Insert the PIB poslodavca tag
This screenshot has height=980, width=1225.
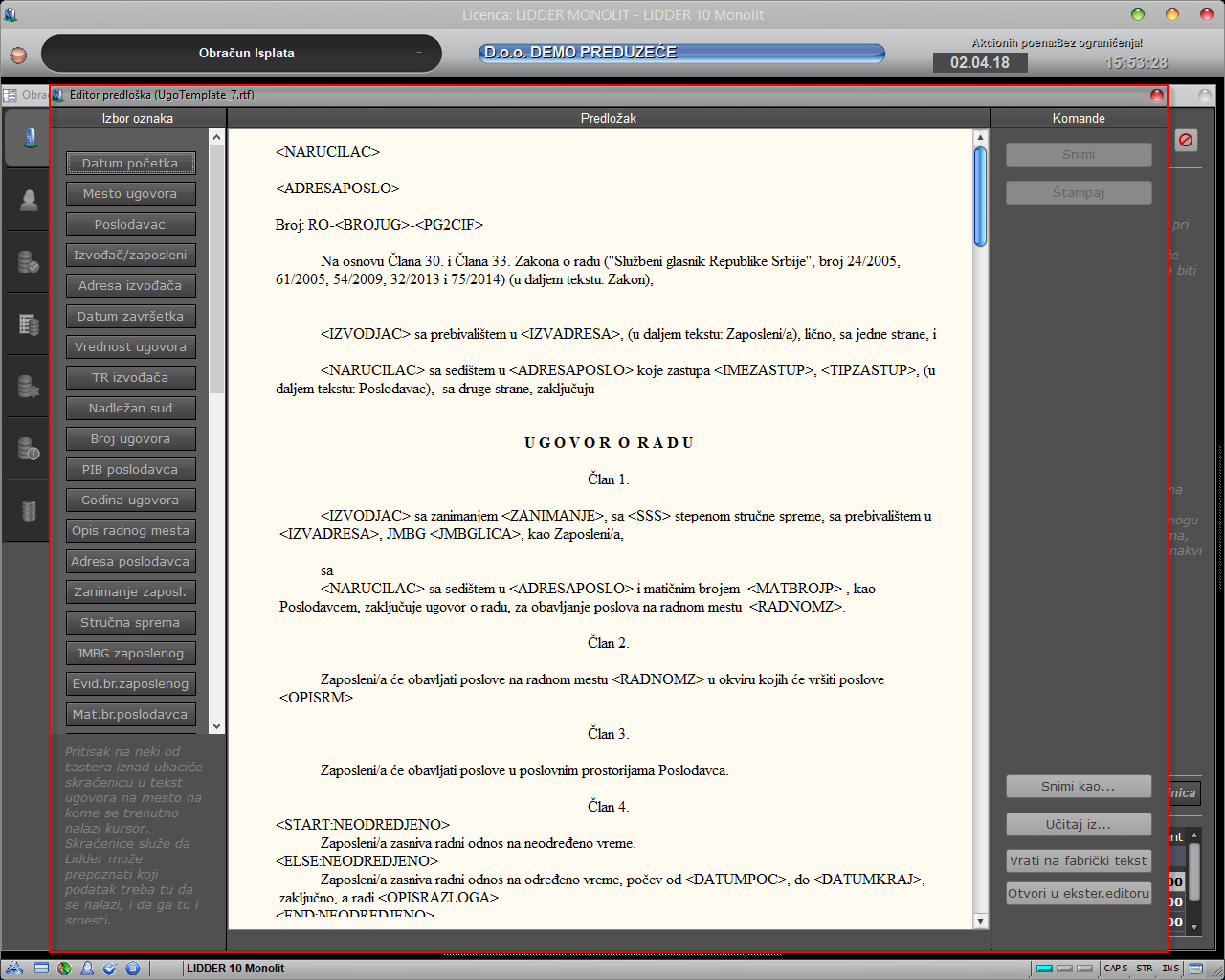point(130,469)
